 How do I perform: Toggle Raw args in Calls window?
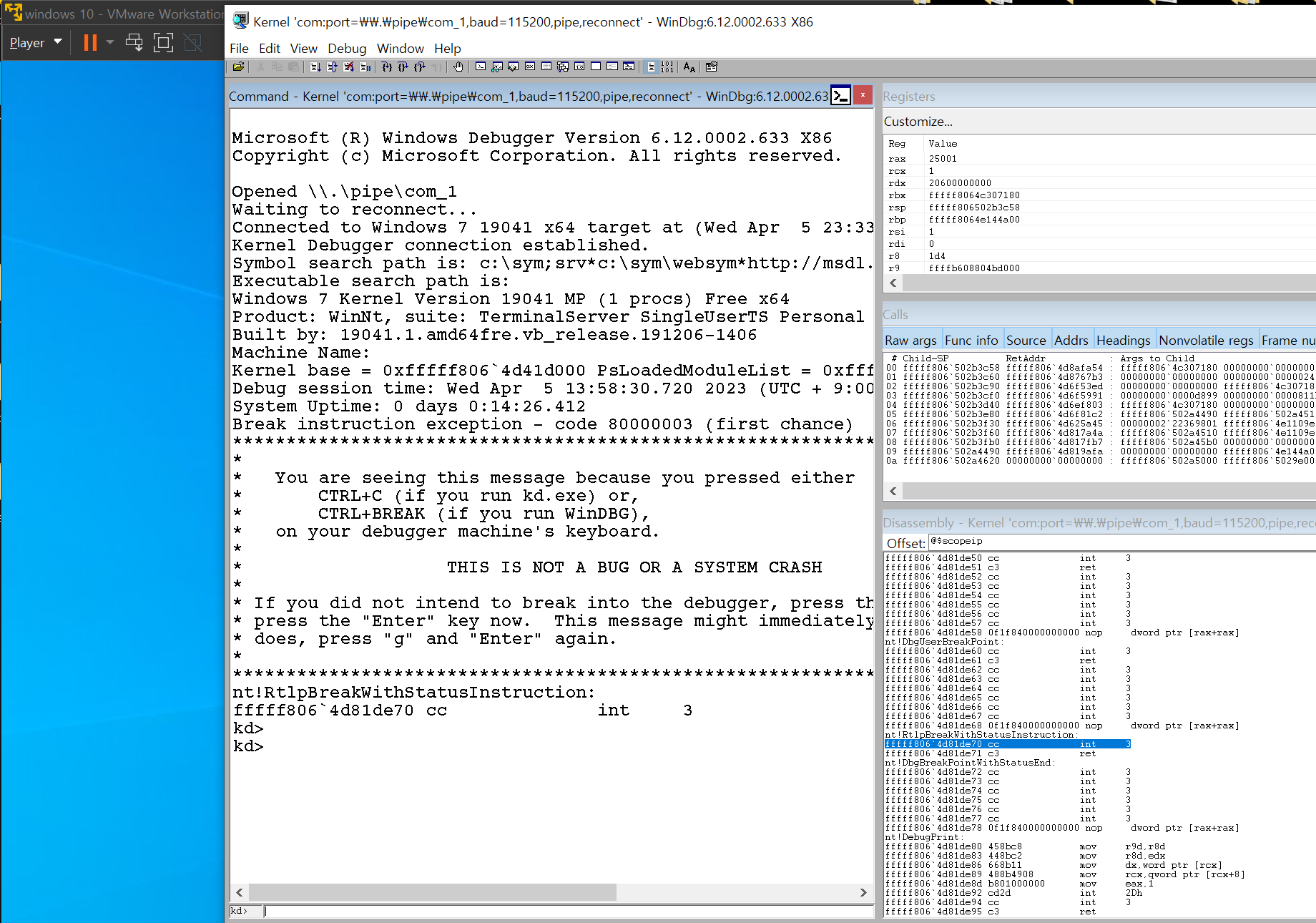[910, 341]
